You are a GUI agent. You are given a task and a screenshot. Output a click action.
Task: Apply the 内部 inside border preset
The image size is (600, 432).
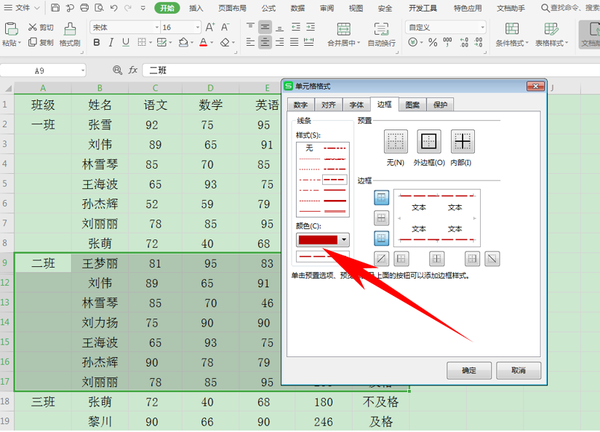click(x=462, y=143)
